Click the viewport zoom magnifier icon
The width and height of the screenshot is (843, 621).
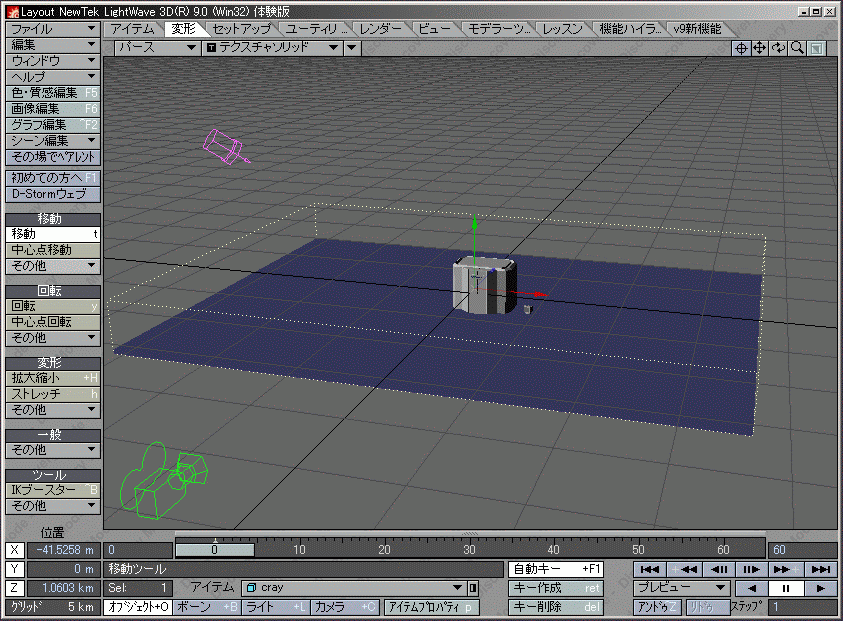coord(798,48)
